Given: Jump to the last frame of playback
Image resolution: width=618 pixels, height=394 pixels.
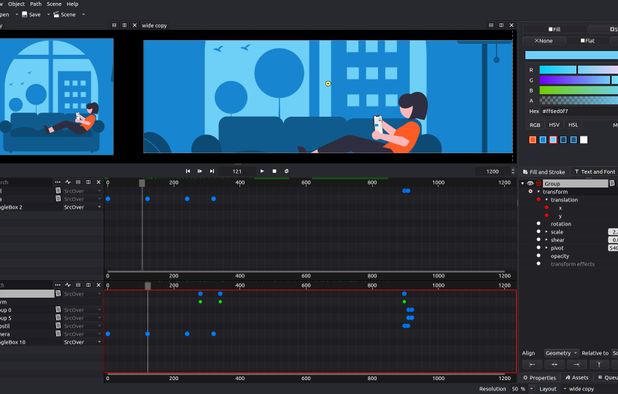Looking at the screenshot, I should [x=212, y=171].
